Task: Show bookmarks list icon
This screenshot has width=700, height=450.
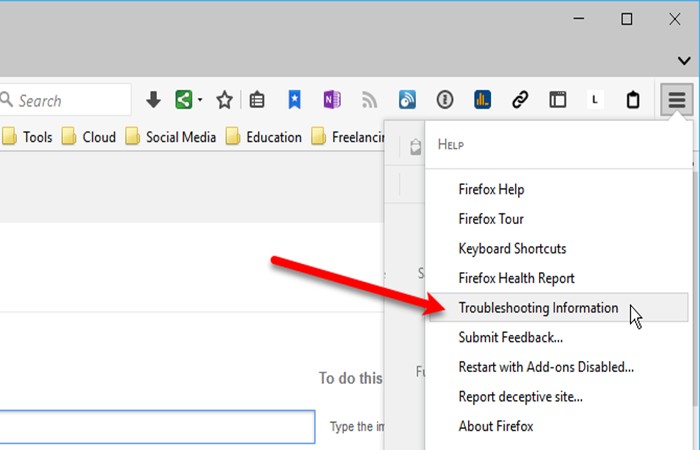Action: (x=257, y=100)
